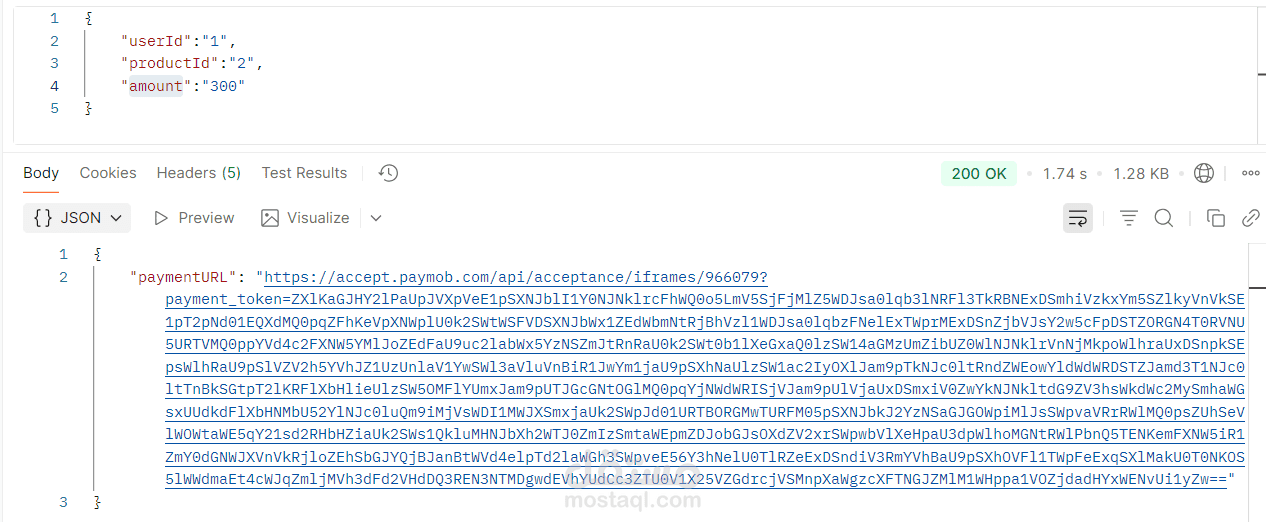Select the Body response tab
Screen dimensions: 1266x522
pos(41,173)
